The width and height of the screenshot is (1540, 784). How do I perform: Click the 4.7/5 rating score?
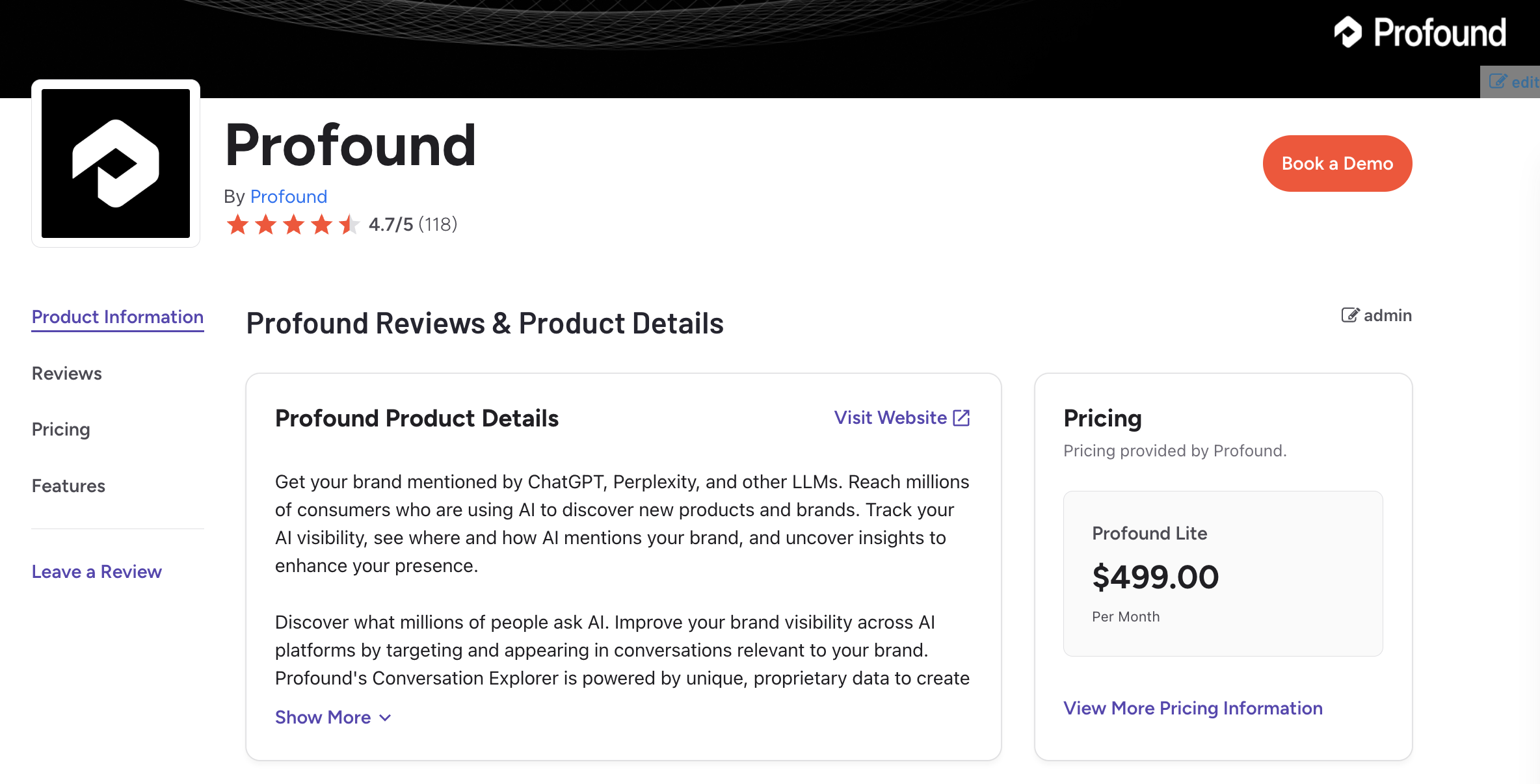[x=390, y=224]
